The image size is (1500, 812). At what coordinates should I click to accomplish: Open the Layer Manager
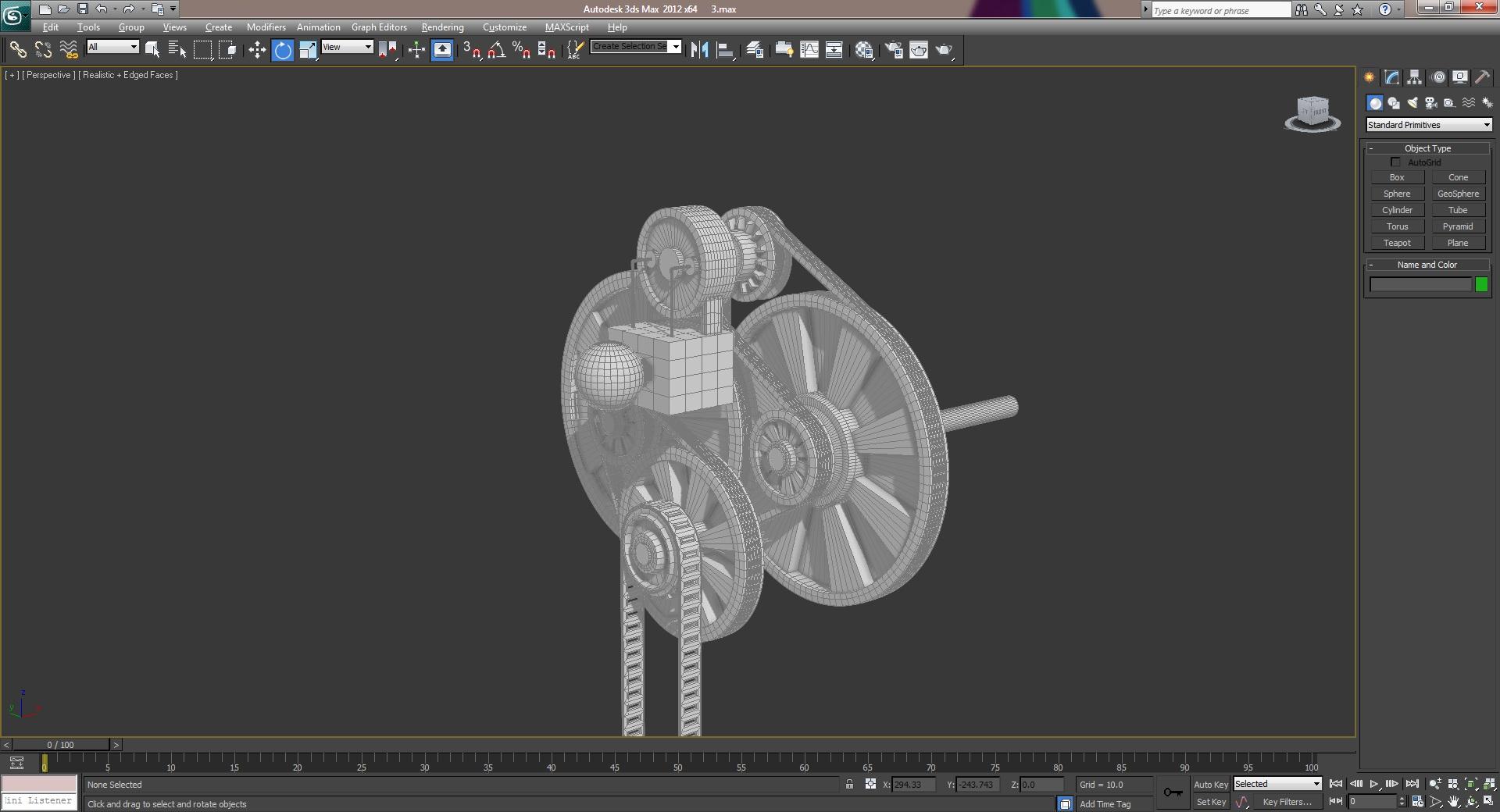(754, 50)
